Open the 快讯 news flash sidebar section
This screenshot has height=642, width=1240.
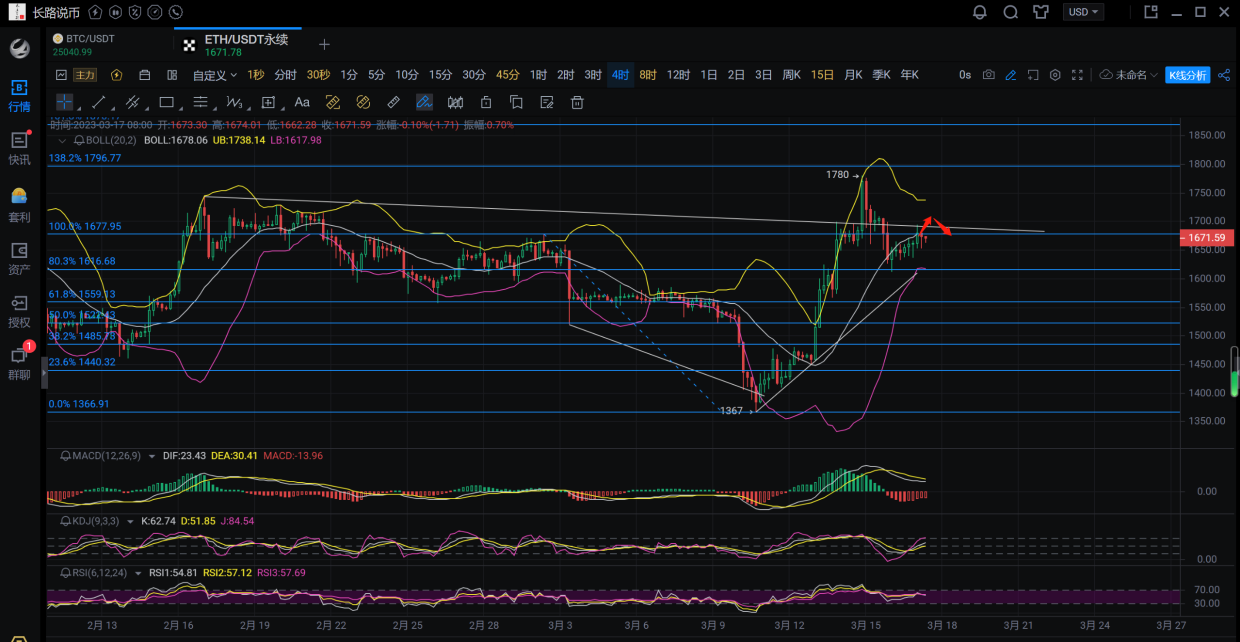(19, 148)
